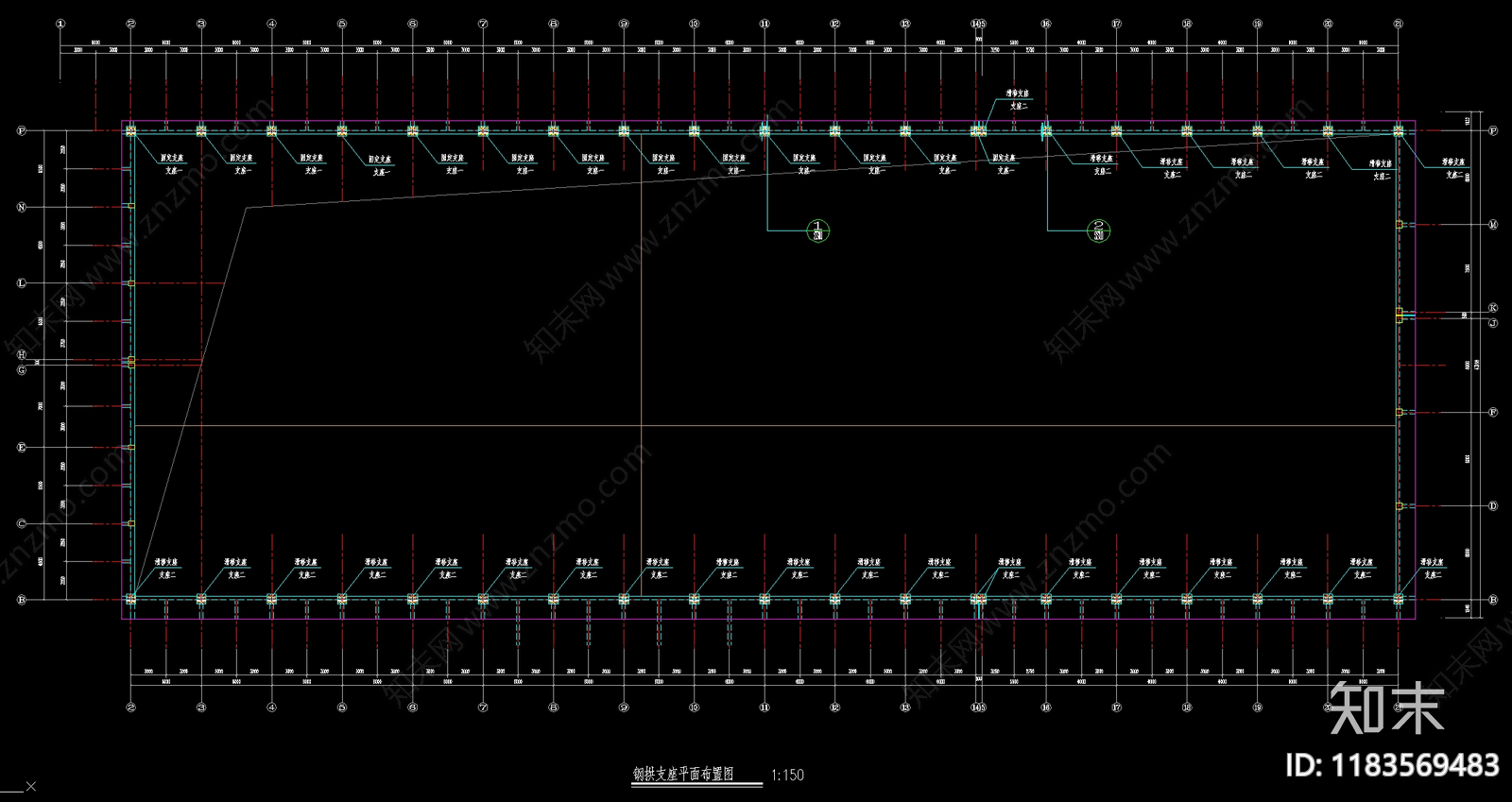Select axis bubble D on the right side

point(1493,506)
